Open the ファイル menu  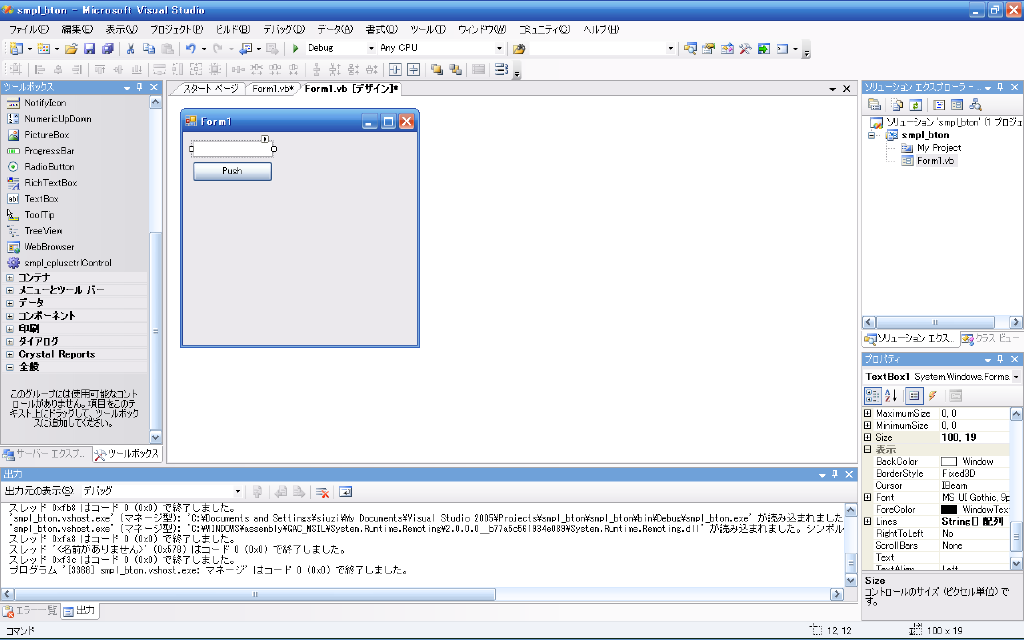point(29,29)
